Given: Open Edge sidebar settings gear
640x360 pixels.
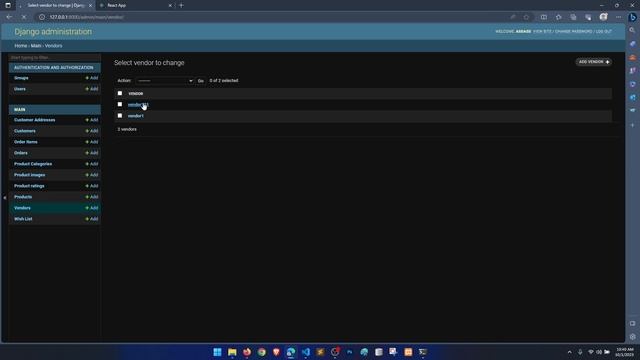Looking at the screenshot, I should pos(632,337).
